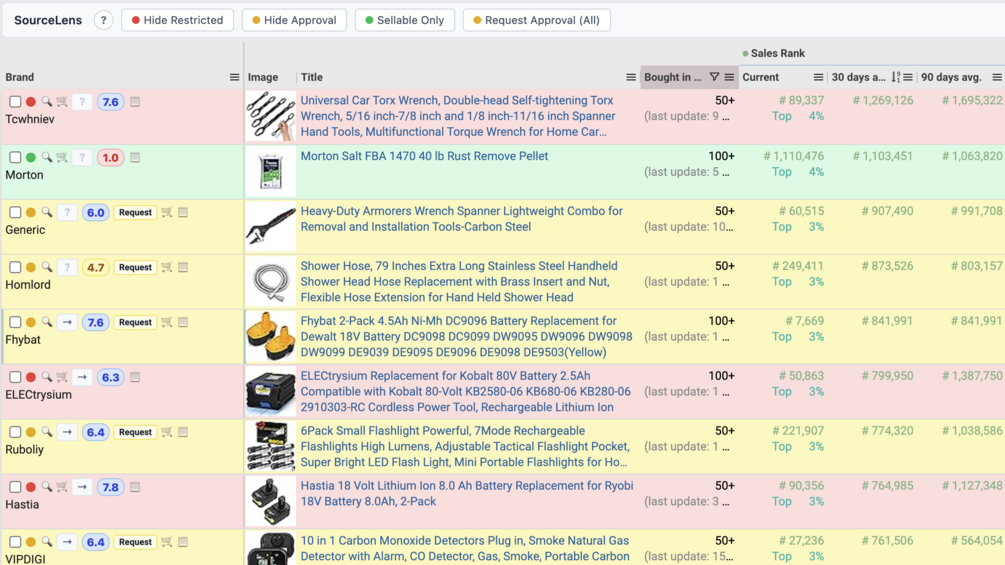Image resolution: width=1005 pixels, height=565 pixels.
Task: Click the cart icon in ELECtrysium row
Action: [62, 377]
